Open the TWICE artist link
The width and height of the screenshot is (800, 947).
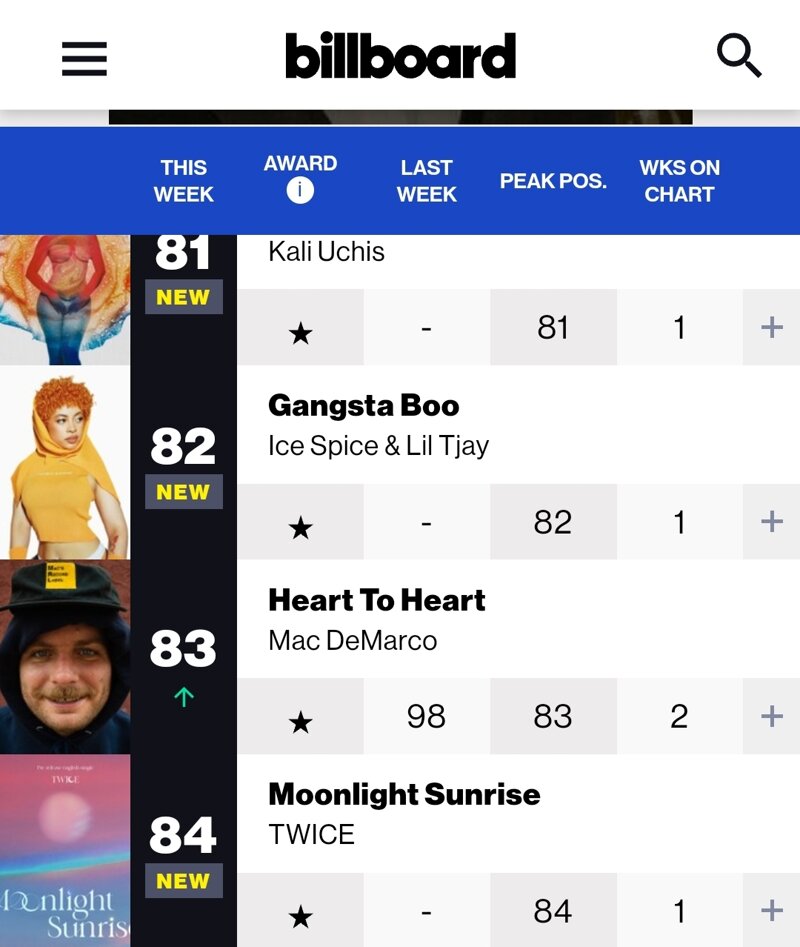pyautogui.click(x=312, y=835)
